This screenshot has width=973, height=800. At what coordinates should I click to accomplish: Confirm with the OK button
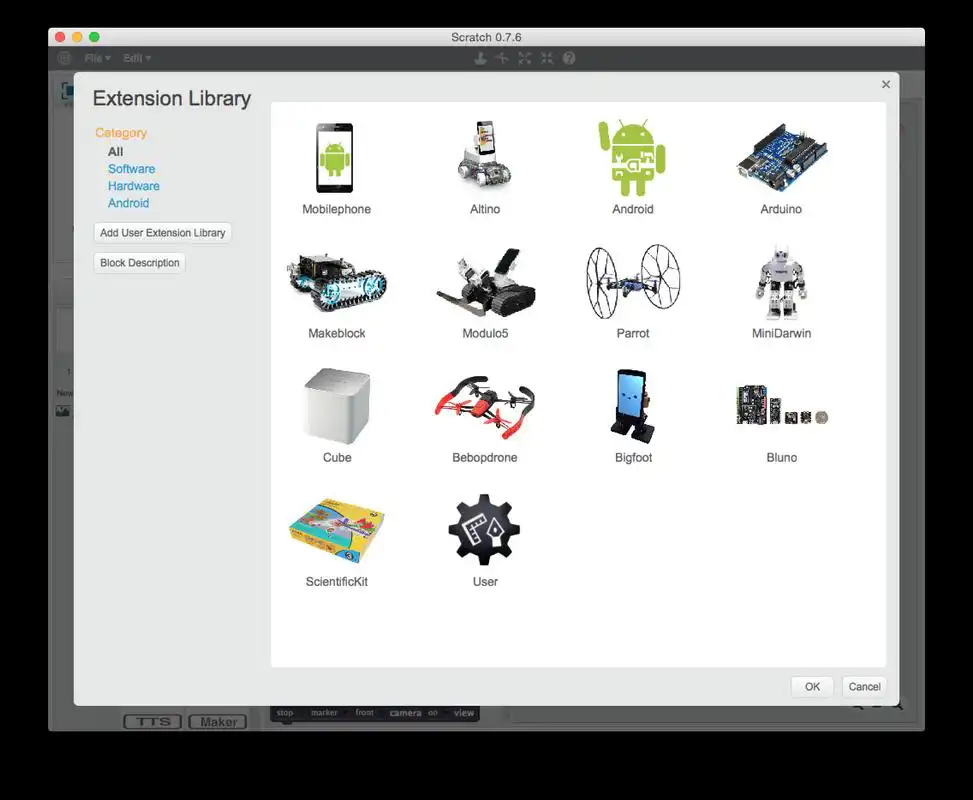[x=812, y=686]
